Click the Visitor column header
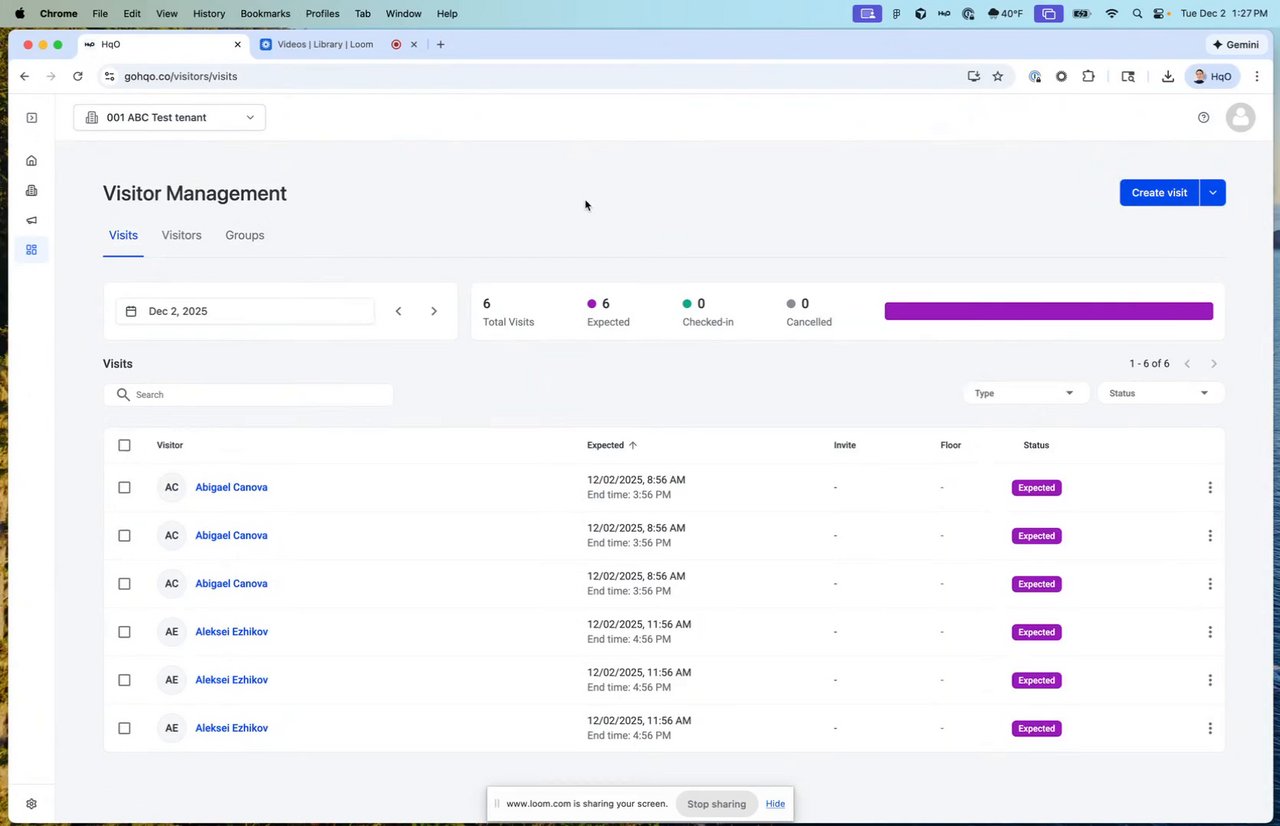Viewport: 1280px width, 826px height. (170, 445)
